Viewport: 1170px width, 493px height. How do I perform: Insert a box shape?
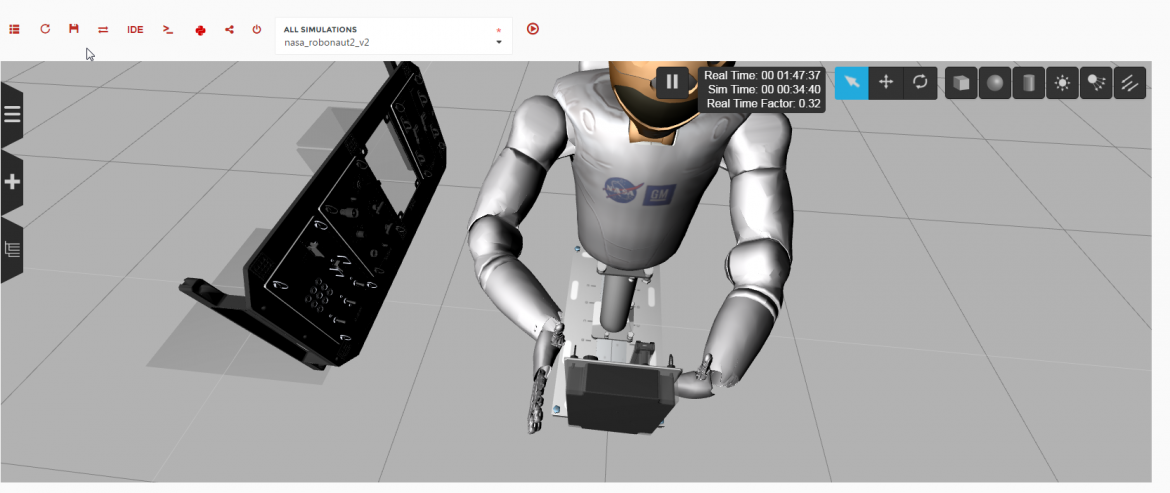pos(961,83)
